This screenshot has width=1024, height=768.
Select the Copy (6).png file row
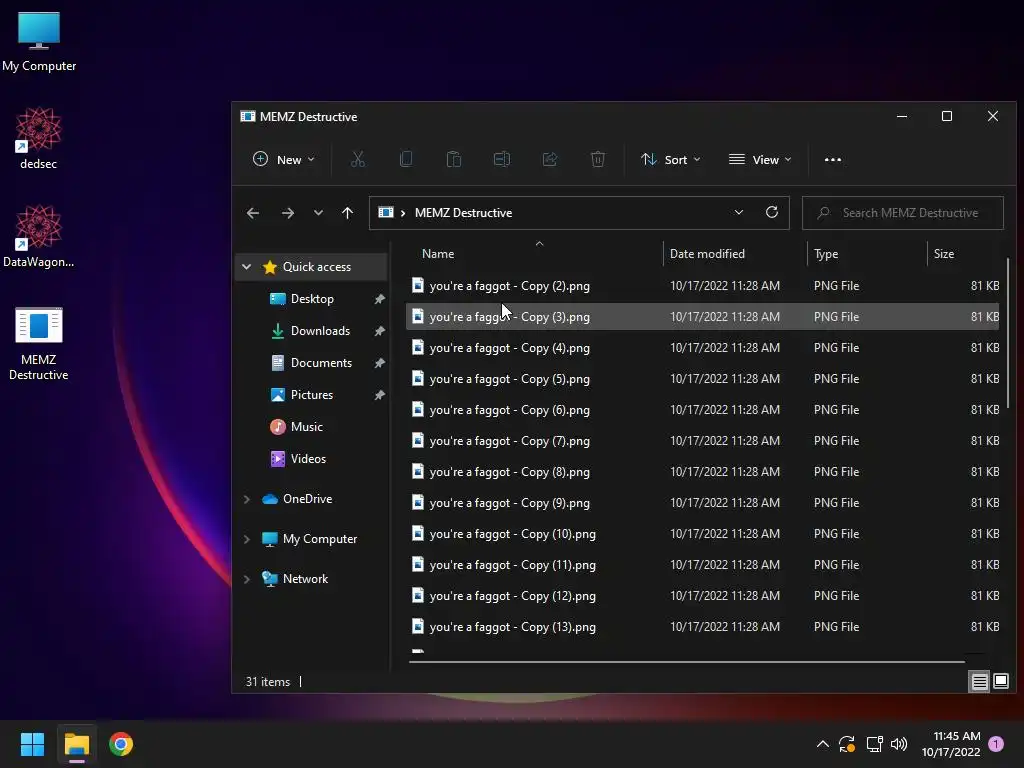[703, 409]
